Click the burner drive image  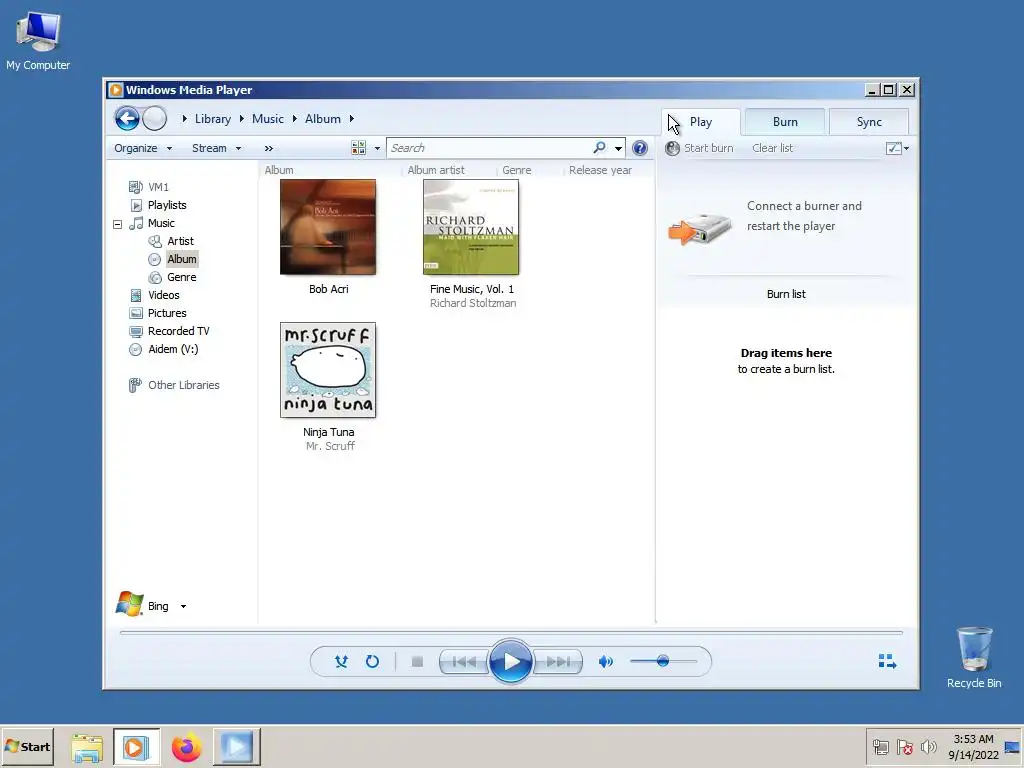pos(700,230)
